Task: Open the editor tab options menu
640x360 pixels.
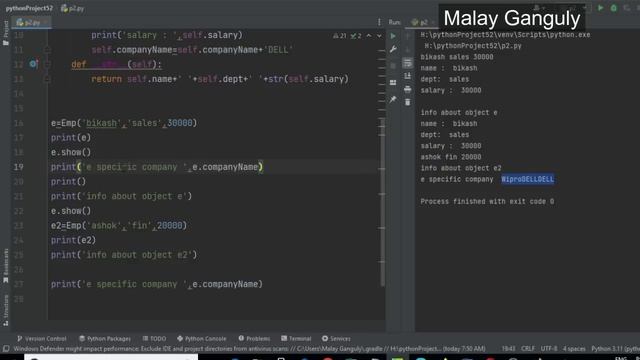Action: pos(379,22)
